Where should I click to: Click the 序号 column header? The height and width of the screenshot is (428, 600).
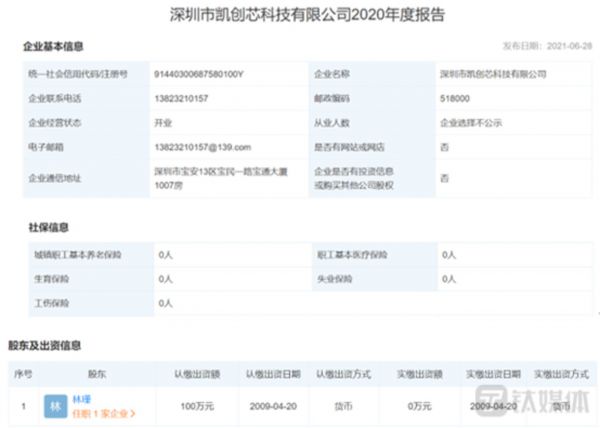pyautogui.click(x=23, y=373)
